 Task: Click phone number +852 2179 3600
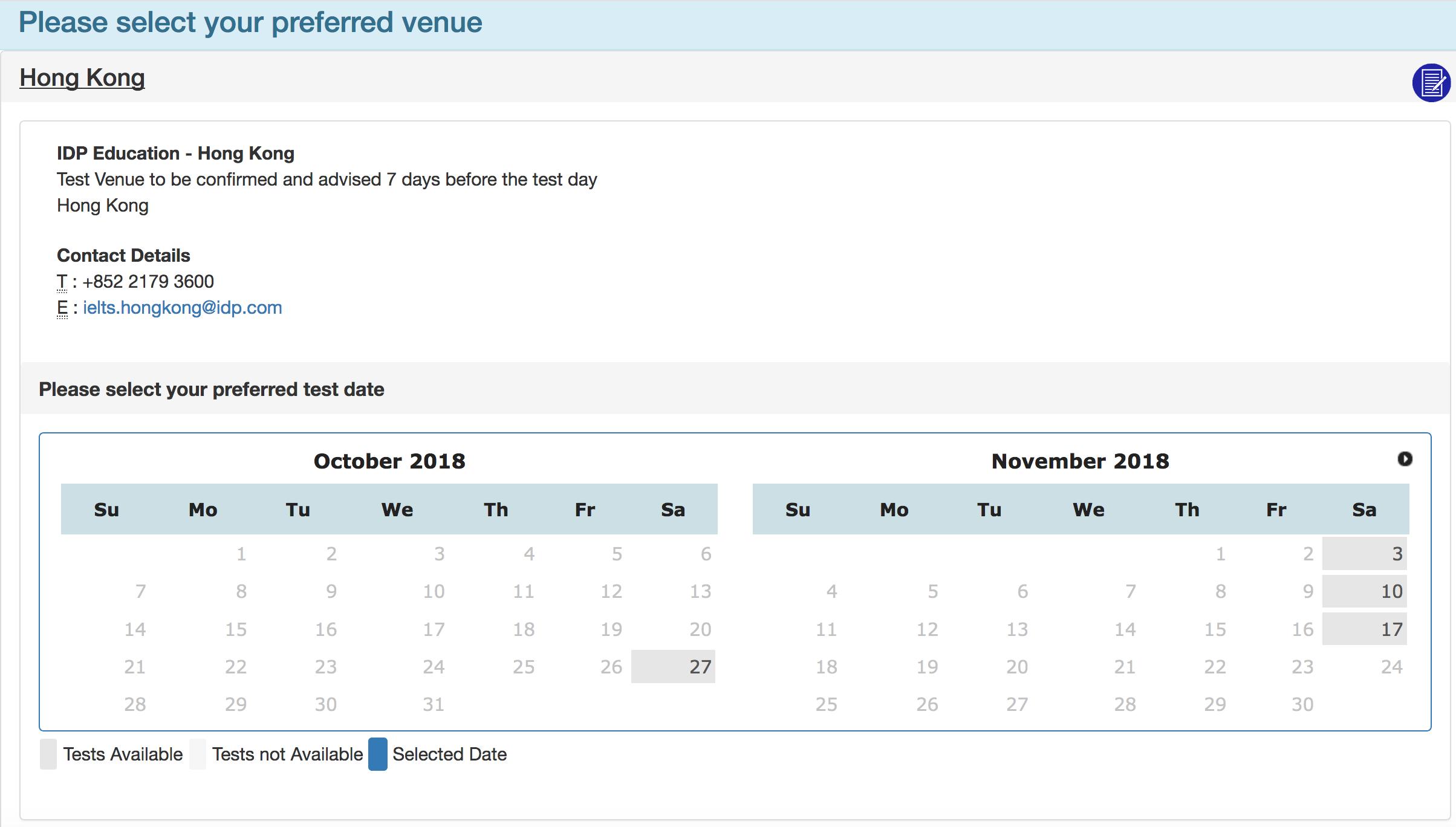[148, 282]
